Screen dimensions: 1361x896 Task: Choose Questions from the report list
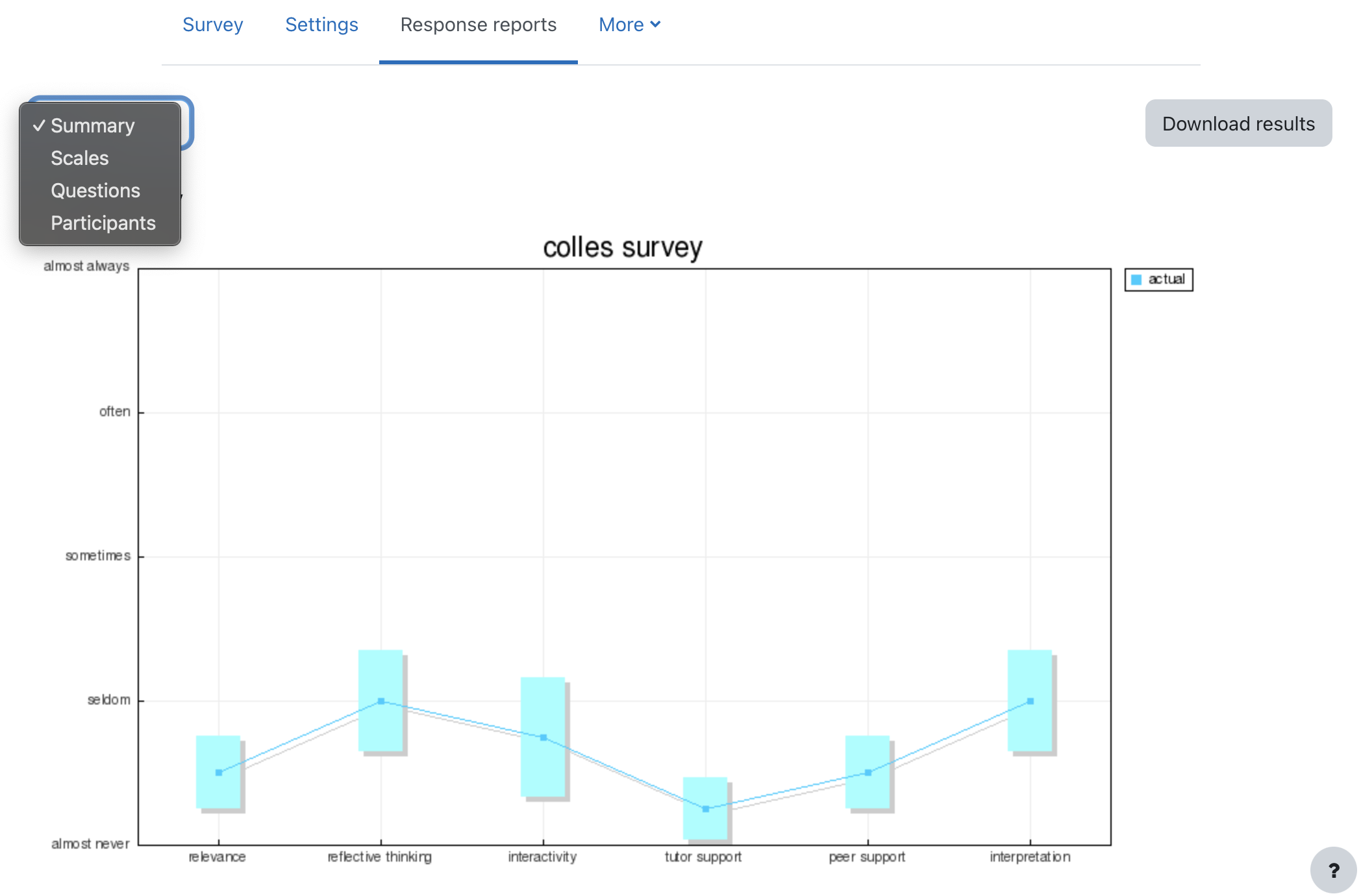coord(95,190)
